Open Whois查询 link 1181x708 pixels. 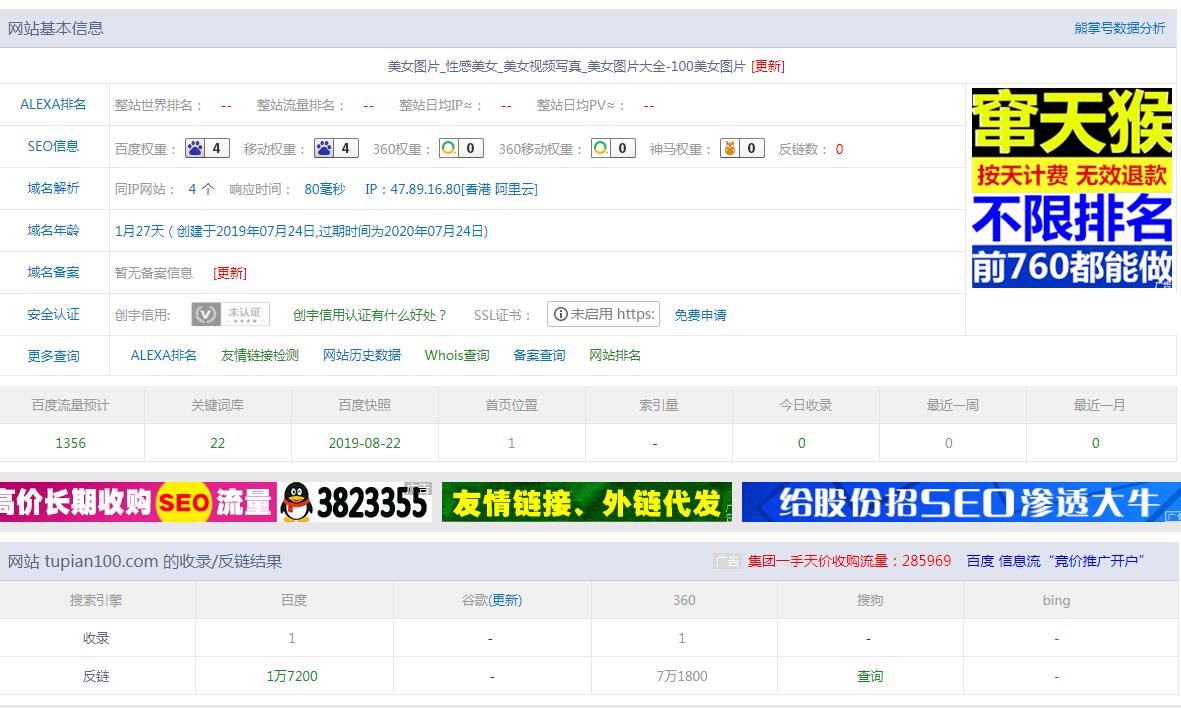pos(456,355)
